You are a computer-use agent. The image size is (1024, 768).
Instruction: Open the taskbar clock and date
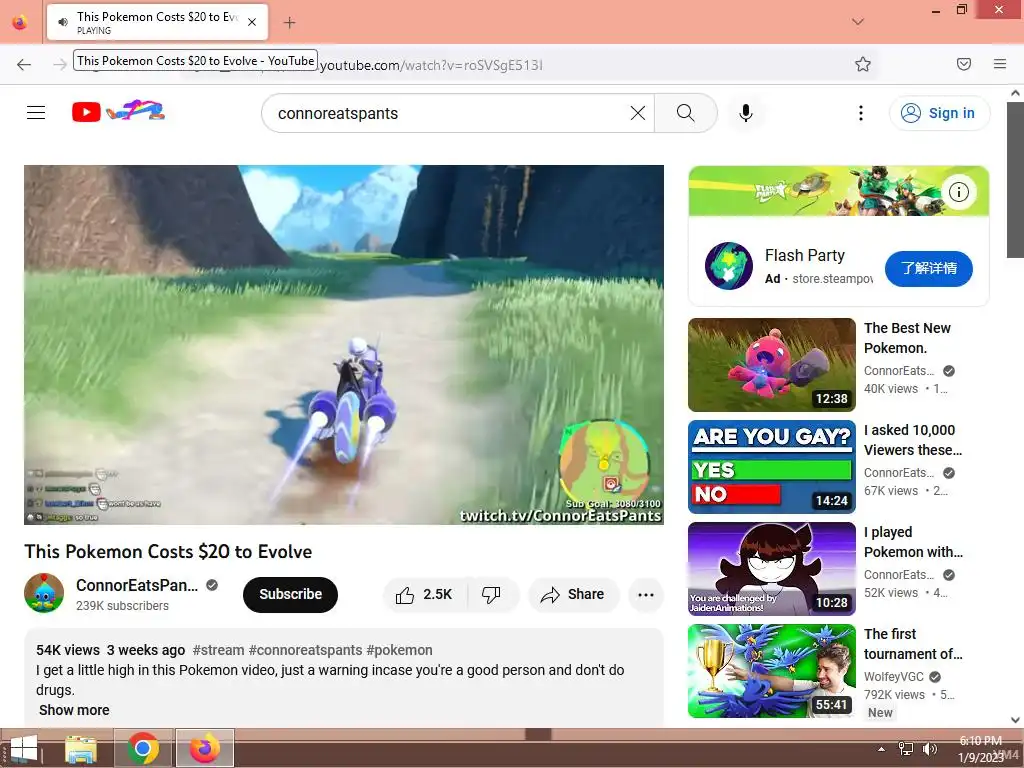(980, 749)
